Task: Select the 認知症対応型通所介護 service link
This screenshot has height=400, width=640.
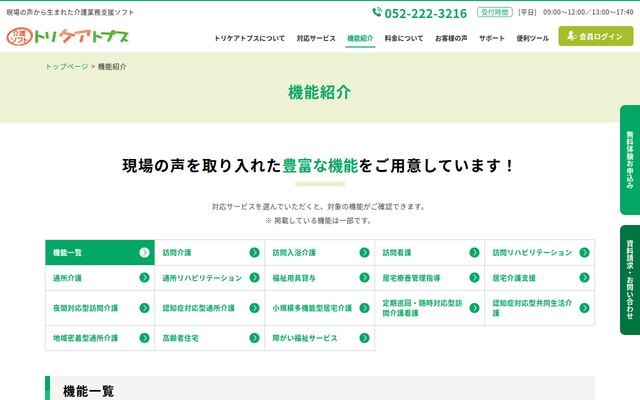Action: point(210,308)
